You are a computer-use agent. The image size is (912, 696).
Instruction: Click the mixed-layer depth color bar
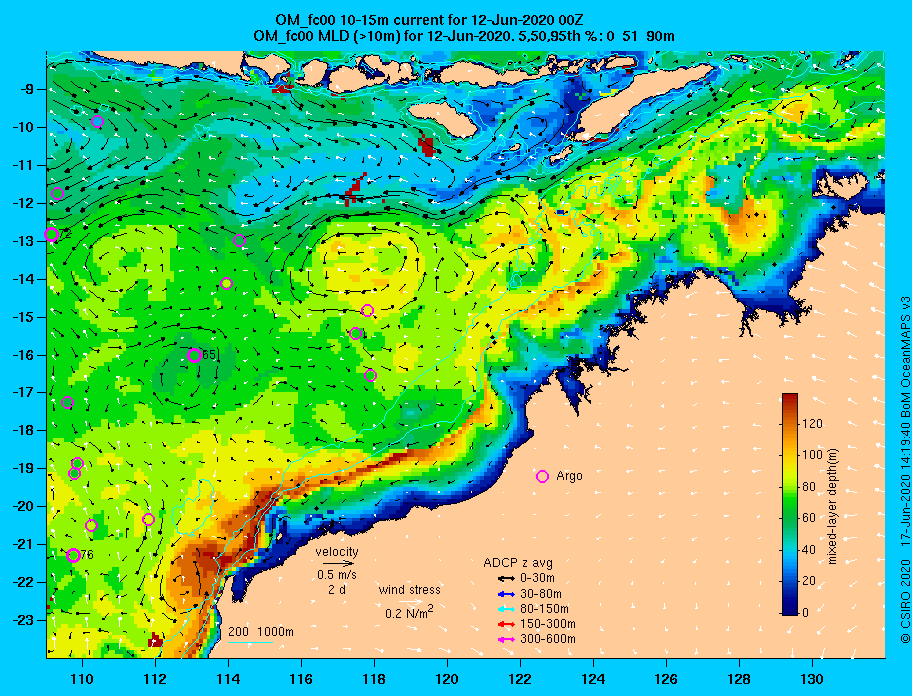tap(790, 504)
